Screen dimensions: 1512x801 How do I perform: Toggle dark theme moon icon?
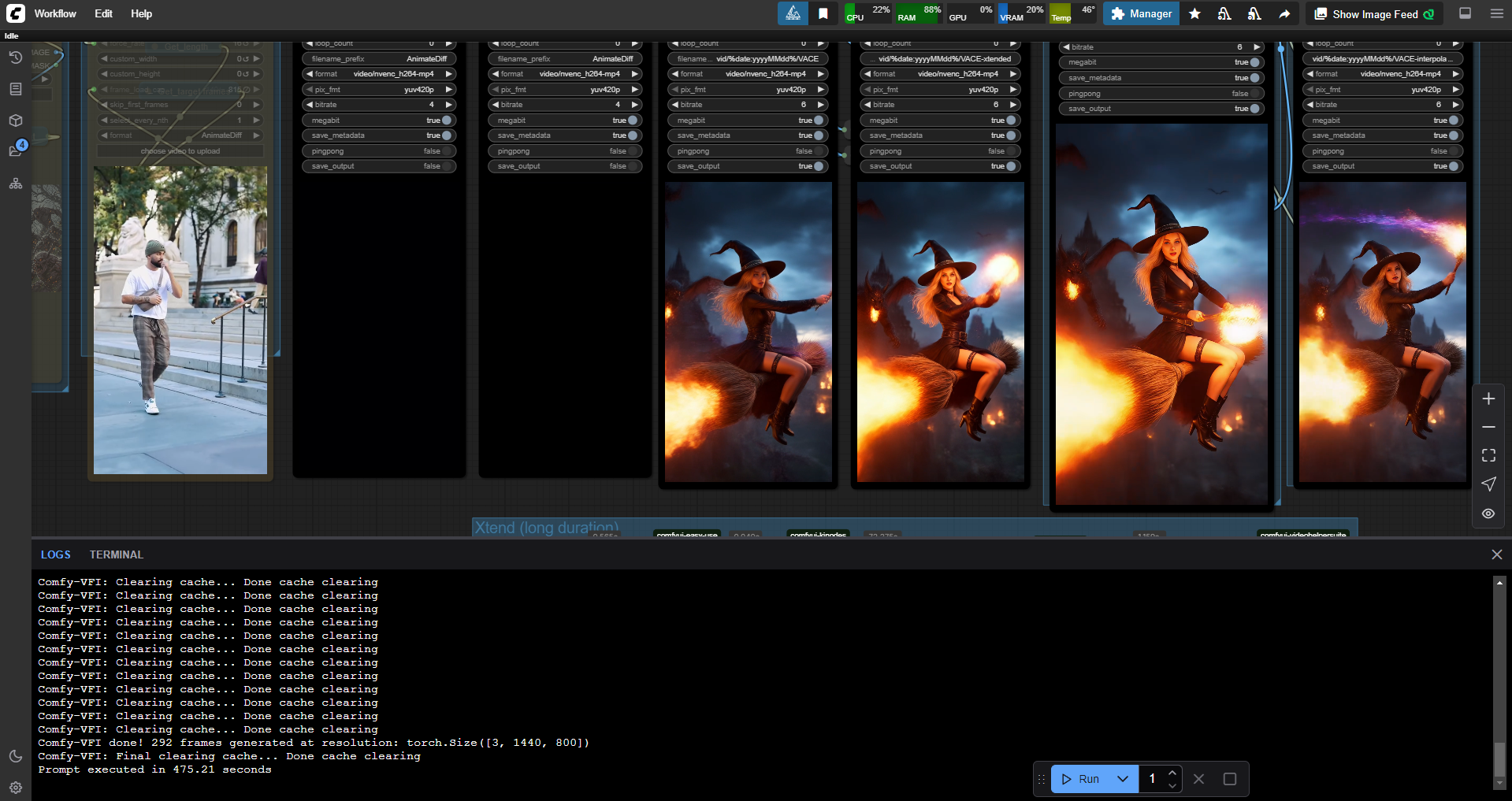tap(16, 756)
